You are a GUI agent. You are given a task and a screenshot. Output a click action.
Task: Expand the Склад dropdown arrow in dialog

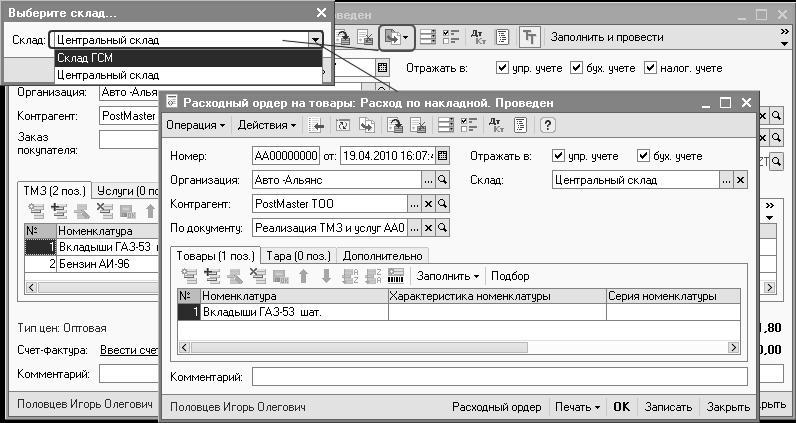(x=315, y=41)
